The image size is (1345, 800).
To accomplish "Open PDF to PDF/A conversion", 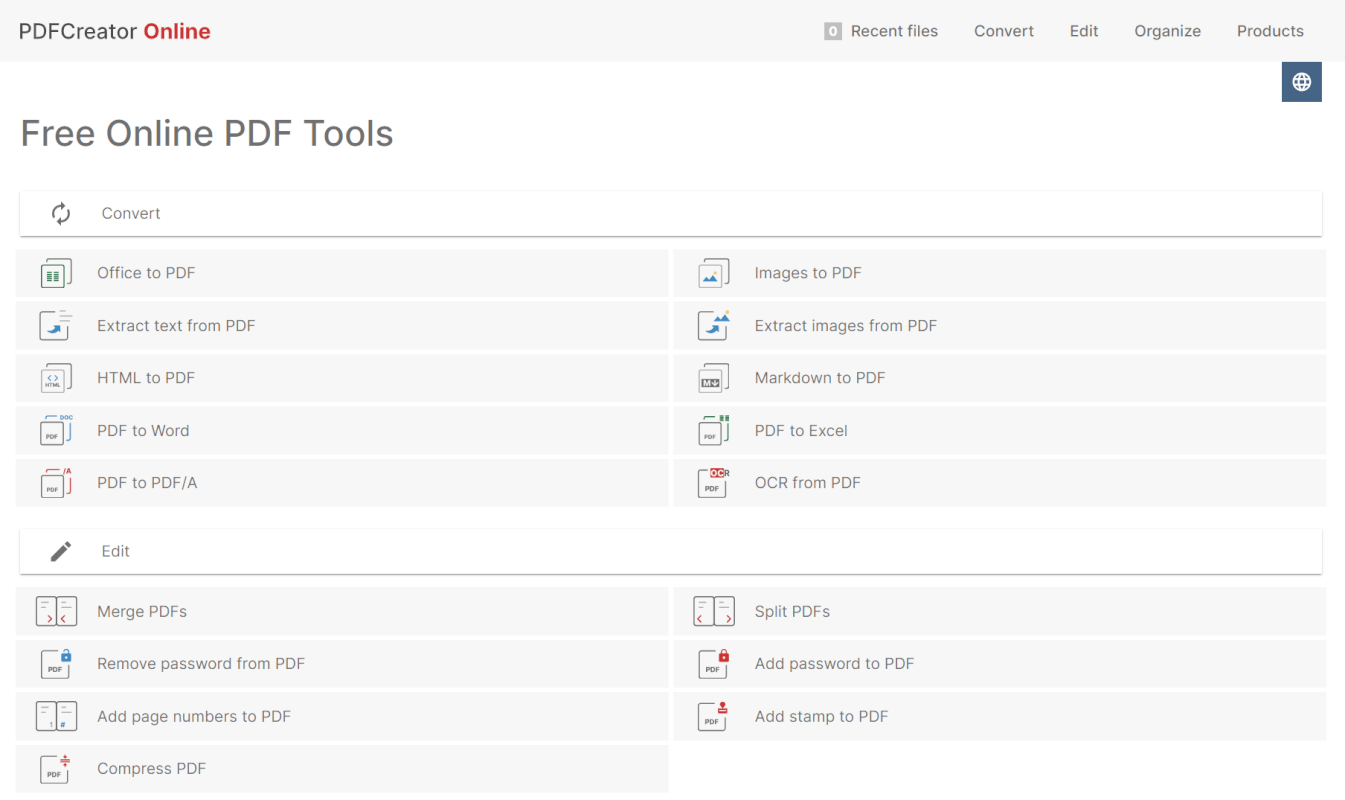I will [x=342, y=483].
